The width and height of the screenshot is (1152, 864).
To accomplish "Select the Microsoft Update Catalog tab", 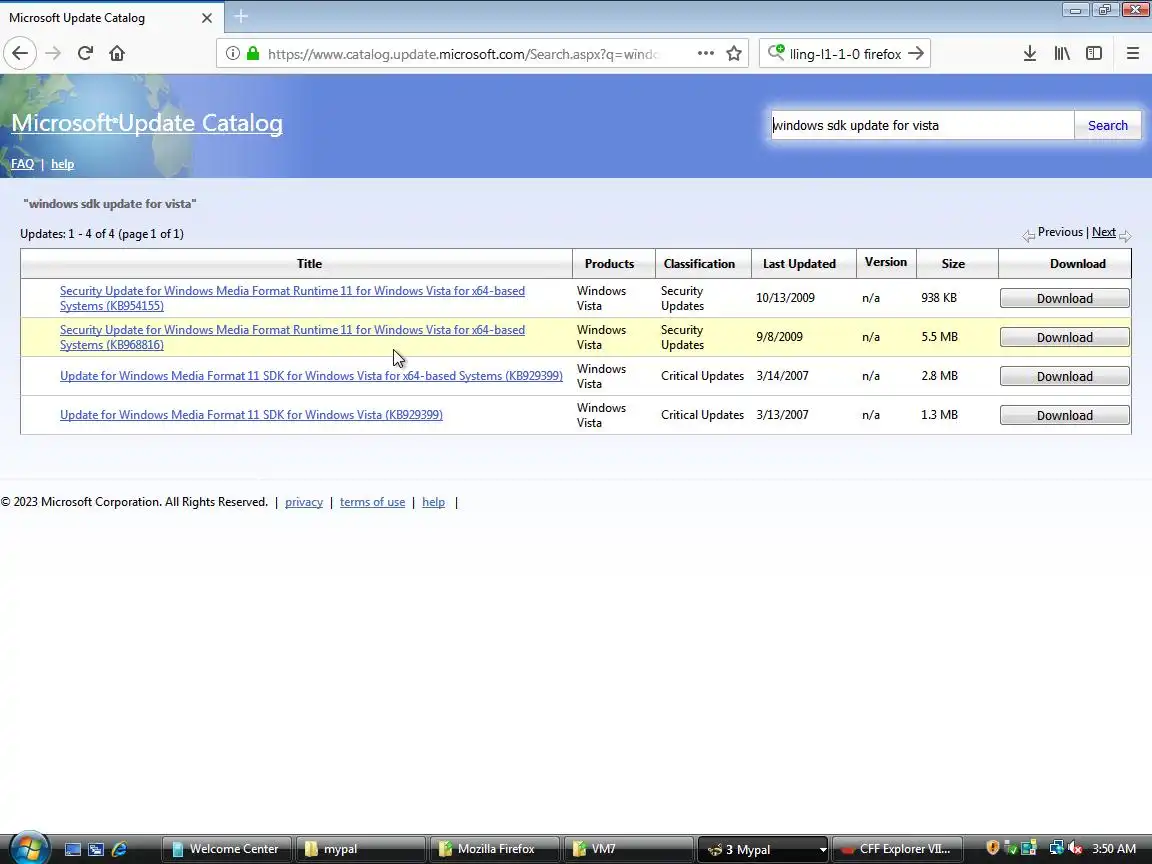I will click(112, 18).
